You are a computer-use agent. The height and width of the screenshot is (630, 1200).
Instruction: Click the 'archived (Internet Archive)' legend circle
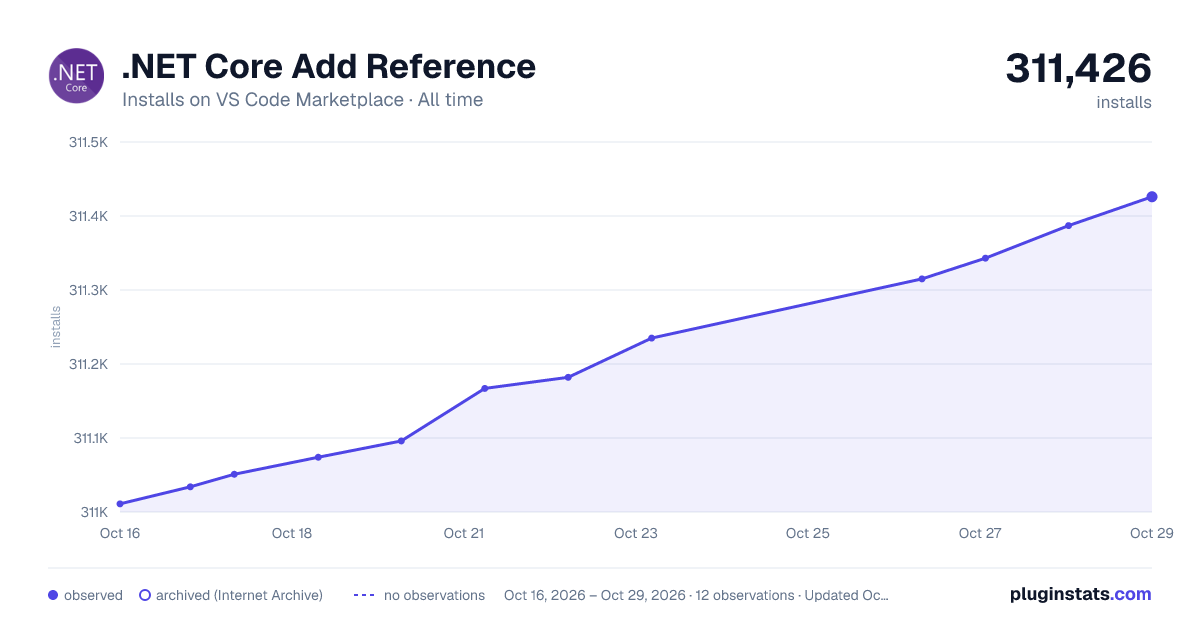click(x=144, y=595)
